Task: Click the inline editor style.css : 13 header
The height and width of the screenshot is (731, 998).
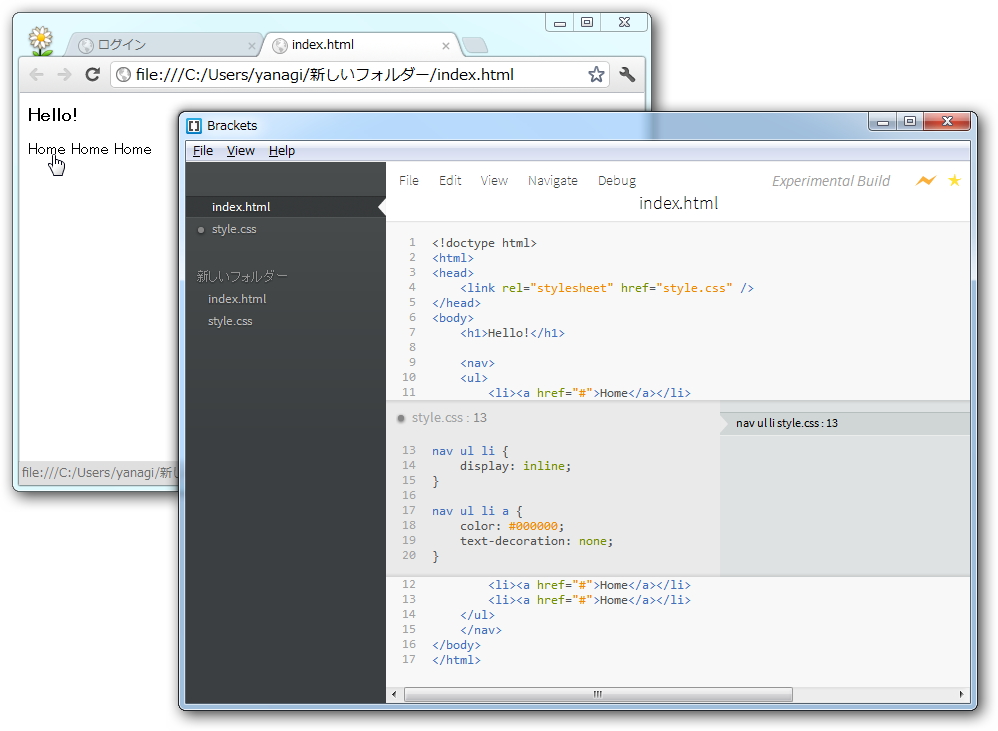Action: (x=449, y=418)
